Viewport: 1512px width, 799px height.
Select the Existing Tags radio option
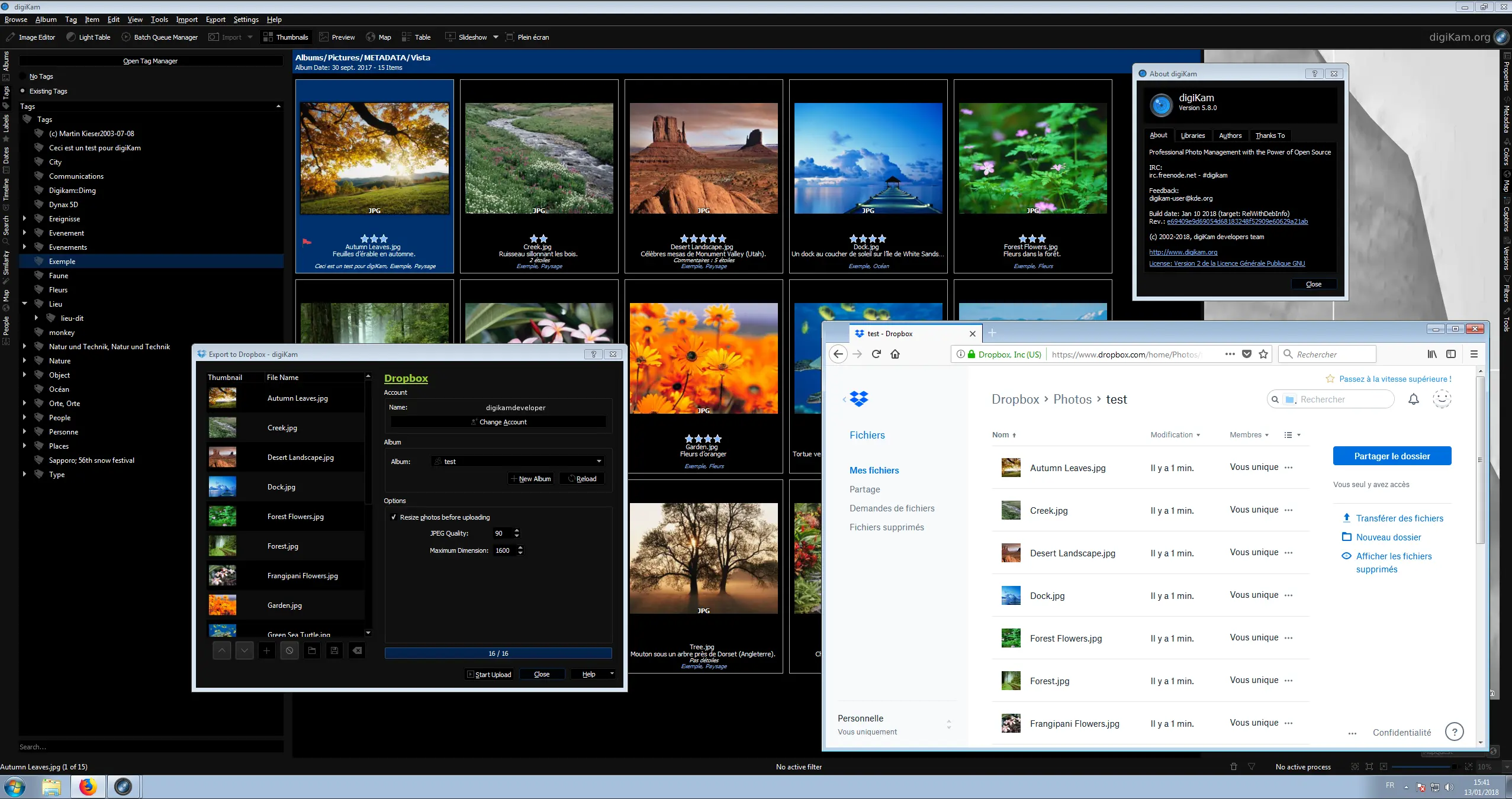(23, 91)
